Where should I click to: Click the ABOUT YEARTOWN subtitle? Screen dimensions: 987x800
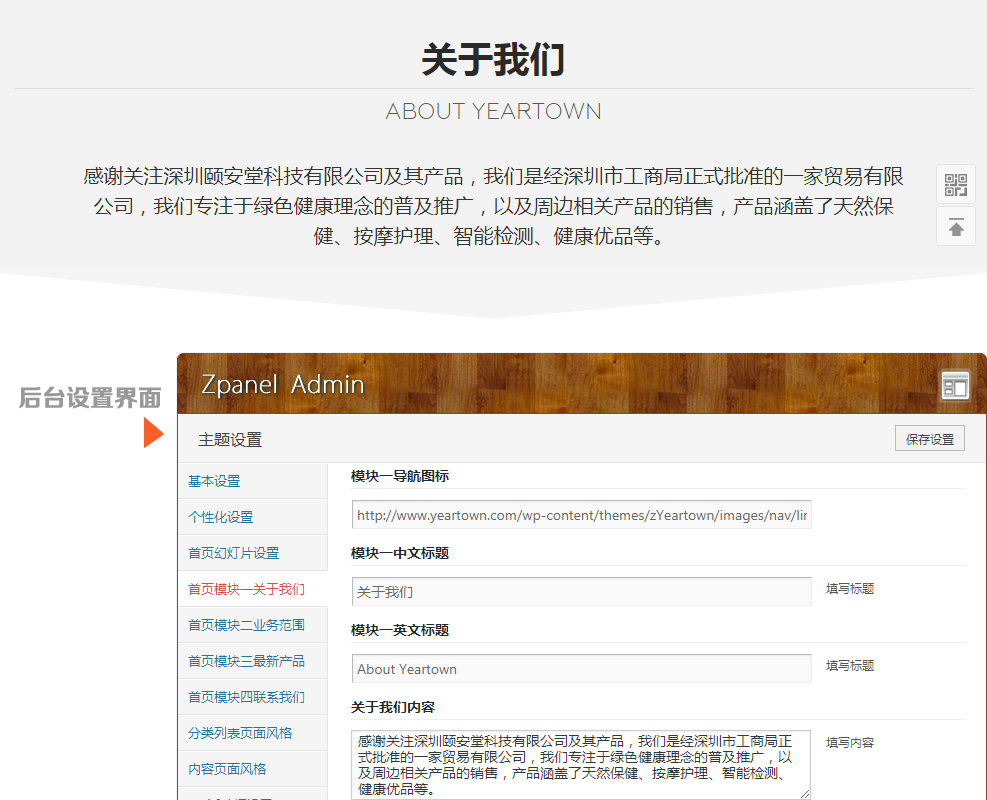coord(494,111)
